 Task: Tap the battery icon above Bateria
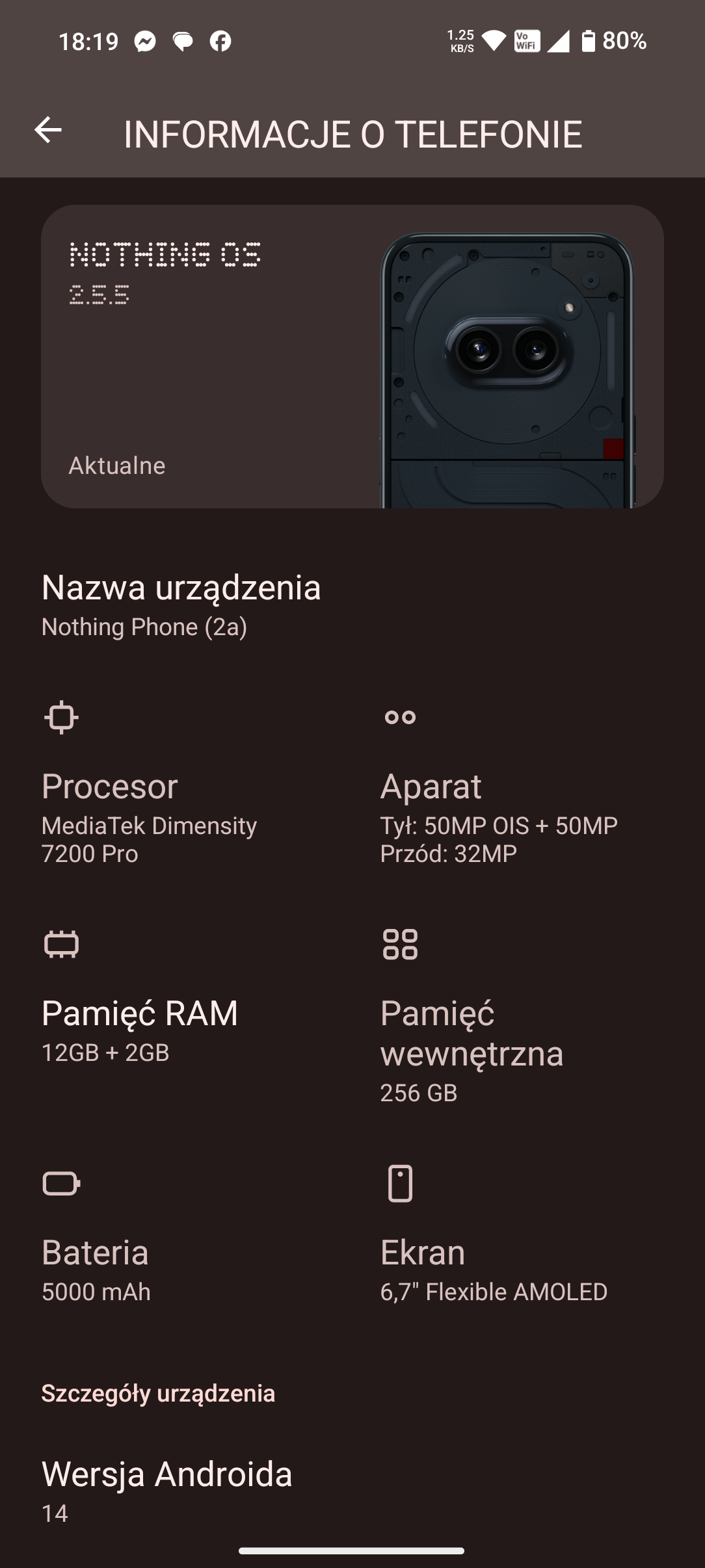(61, 1183)
